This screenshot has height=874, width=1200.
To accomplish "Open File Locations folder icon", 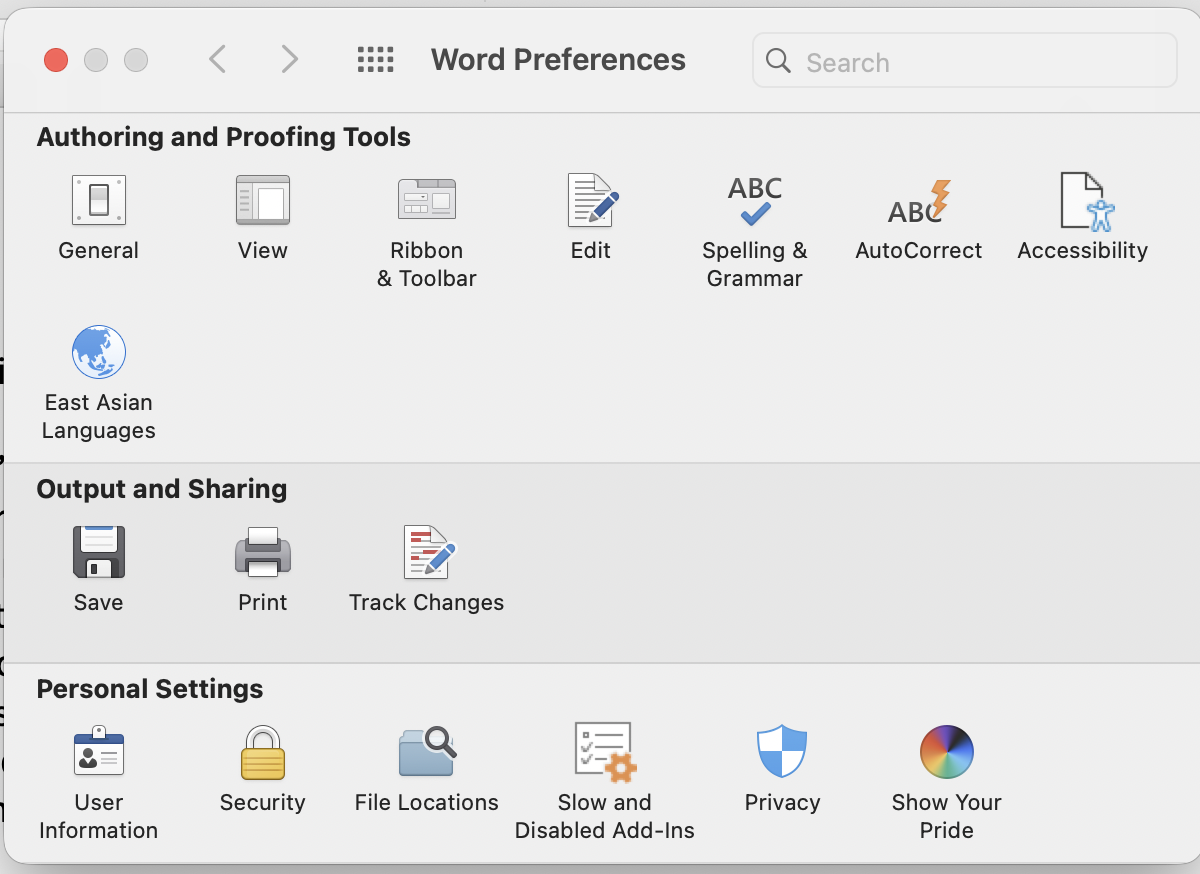I will pyautogui.click(x=427, y=752).
